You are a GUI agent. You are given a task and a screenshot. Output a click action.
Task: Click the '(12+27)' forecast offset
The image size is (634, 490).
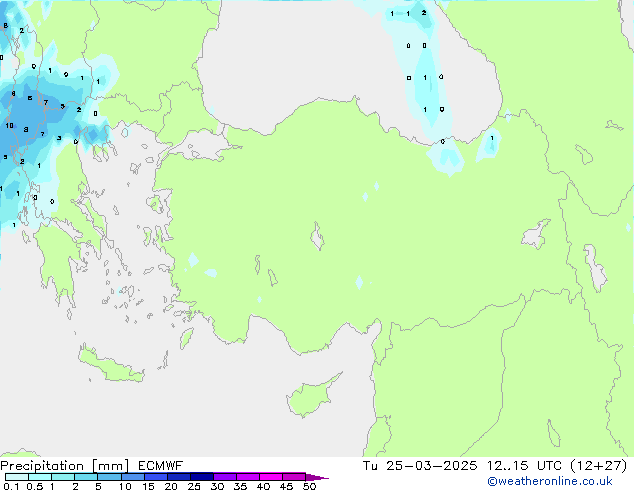598,466
